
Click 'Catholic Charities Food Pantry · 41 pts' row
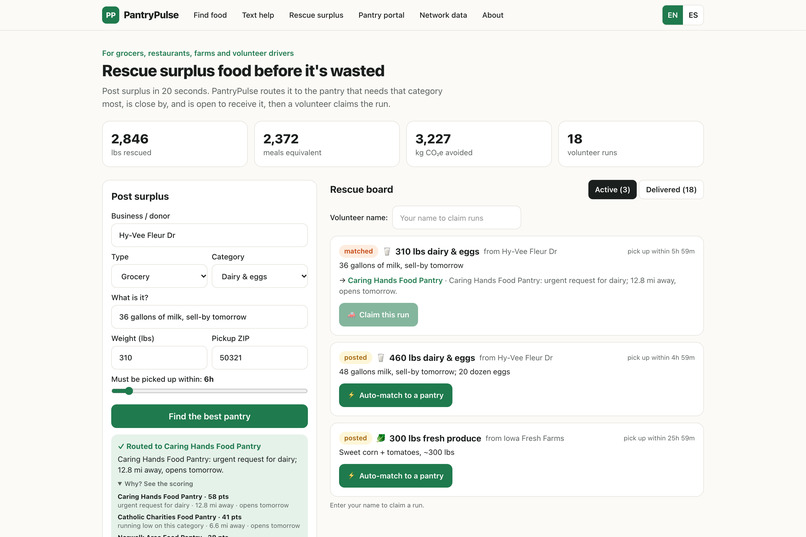[179, 517]
